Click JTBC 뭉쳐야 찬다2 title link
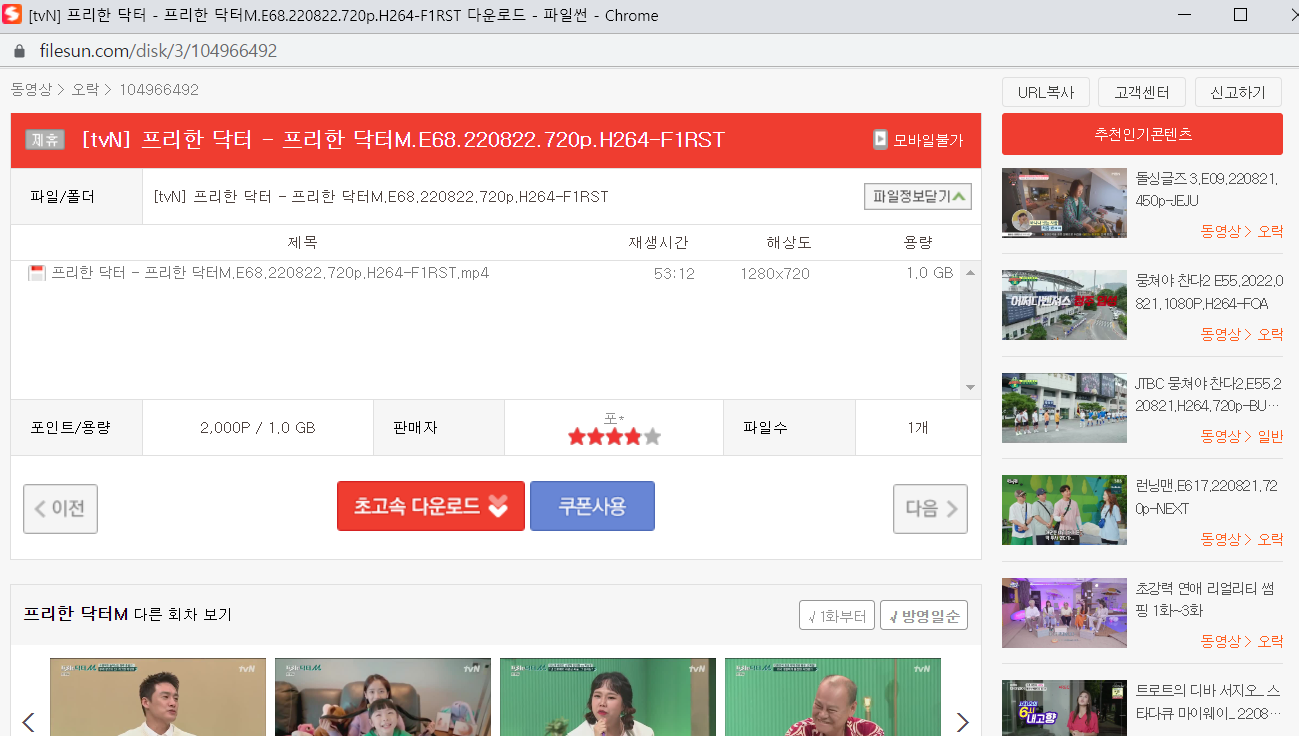Image resolution: width=1299 pixels, height=736 pixels. 1209,394
